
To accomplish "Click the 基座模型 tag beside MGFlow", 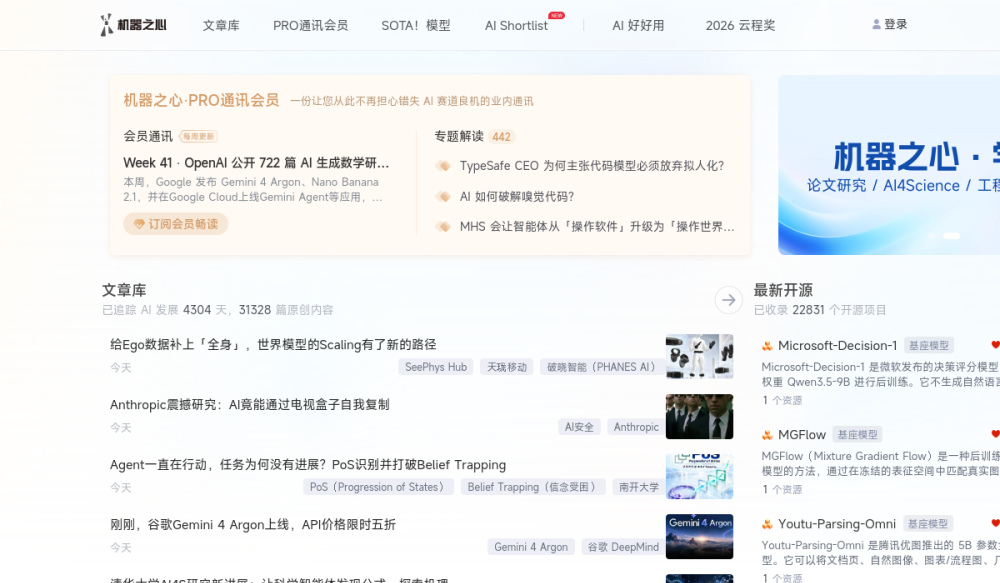I will (858, 434).
